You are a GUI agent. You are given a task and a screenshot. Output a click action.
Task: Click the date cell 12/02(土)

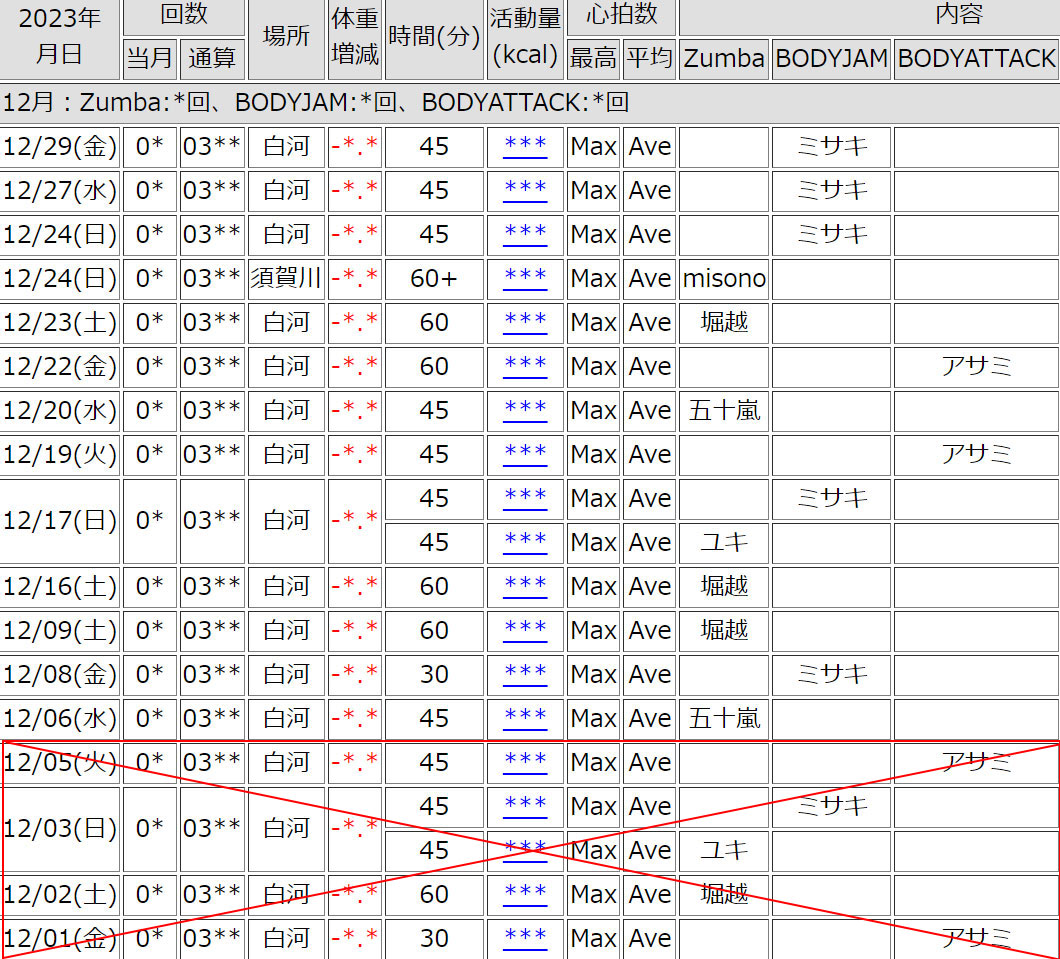(x=59, y=894)
